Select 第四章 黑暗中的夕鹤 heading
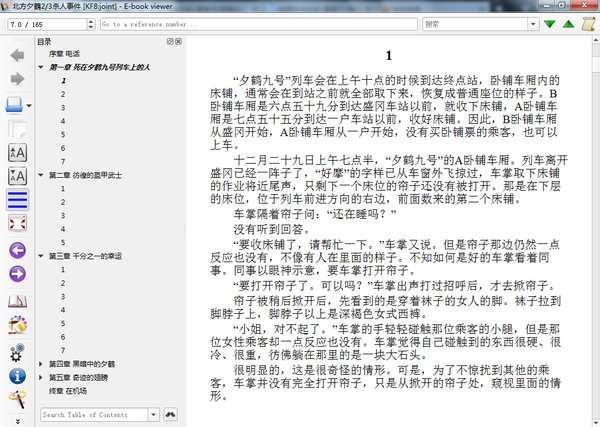 point(82,363)
